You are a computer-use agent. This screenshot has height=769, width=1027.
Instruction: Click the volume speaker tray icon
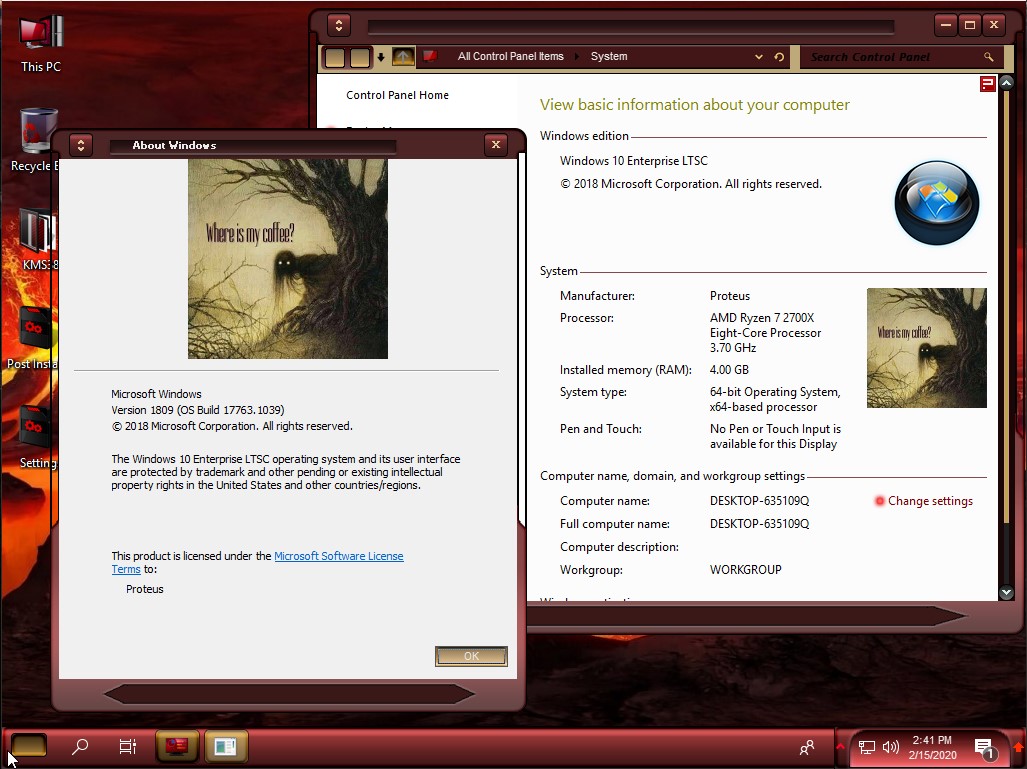click(x=890, y=747)
